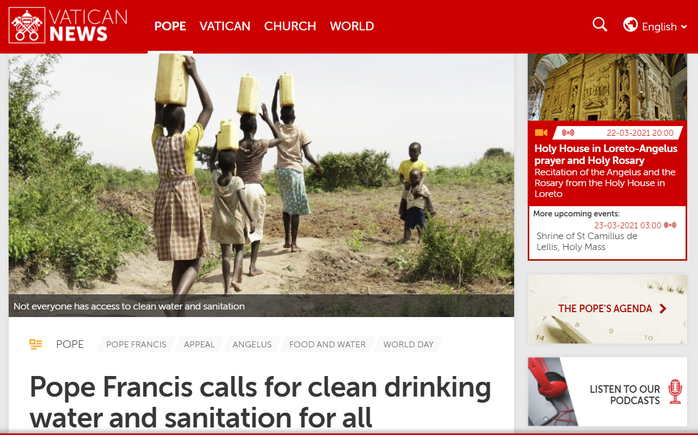The image size is (698, 435).
Task: Click the live audio broadcast icon beside 22-03-2021
Action: 568,133
